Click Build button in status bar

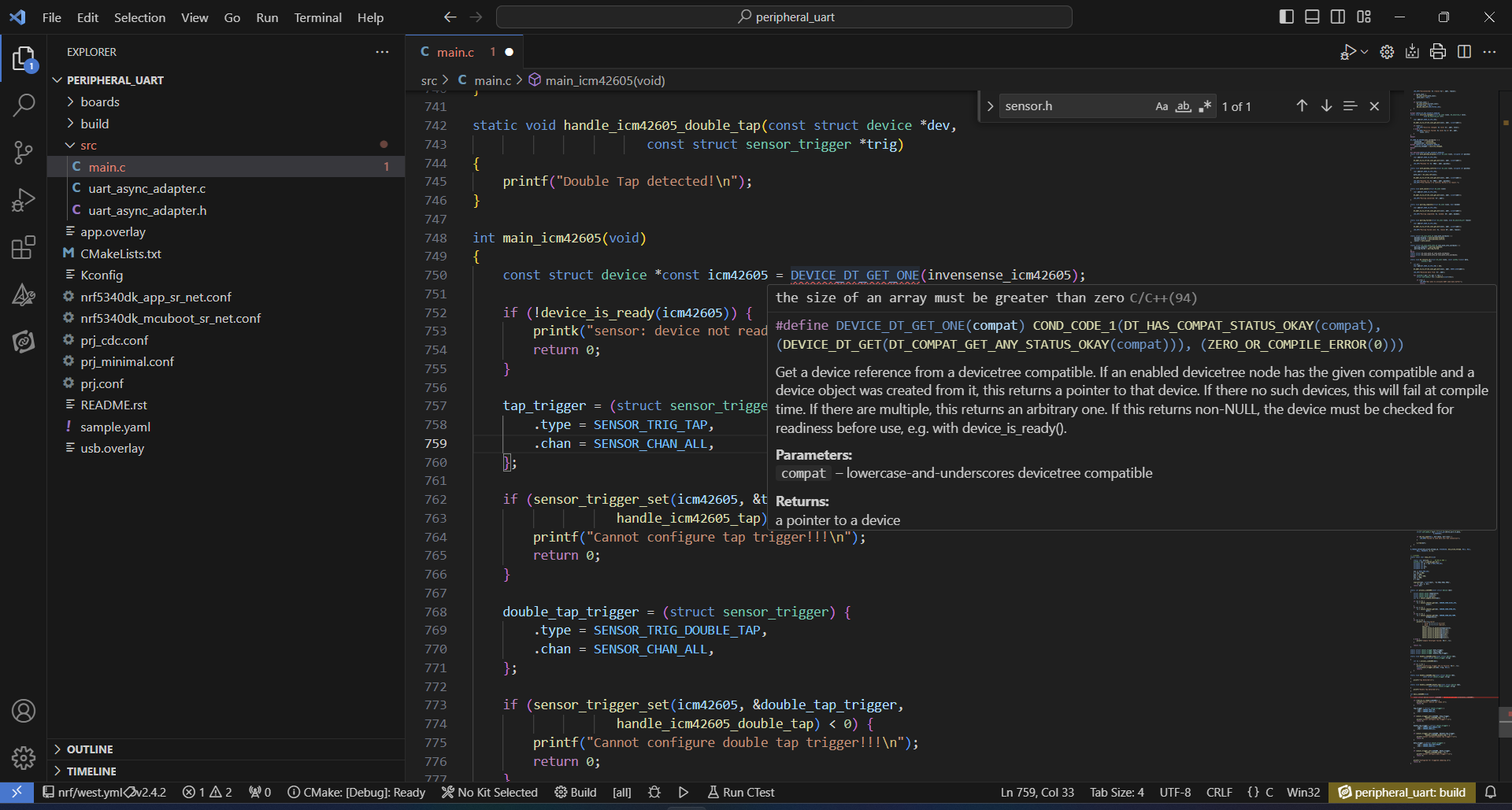tap(576, 792)
